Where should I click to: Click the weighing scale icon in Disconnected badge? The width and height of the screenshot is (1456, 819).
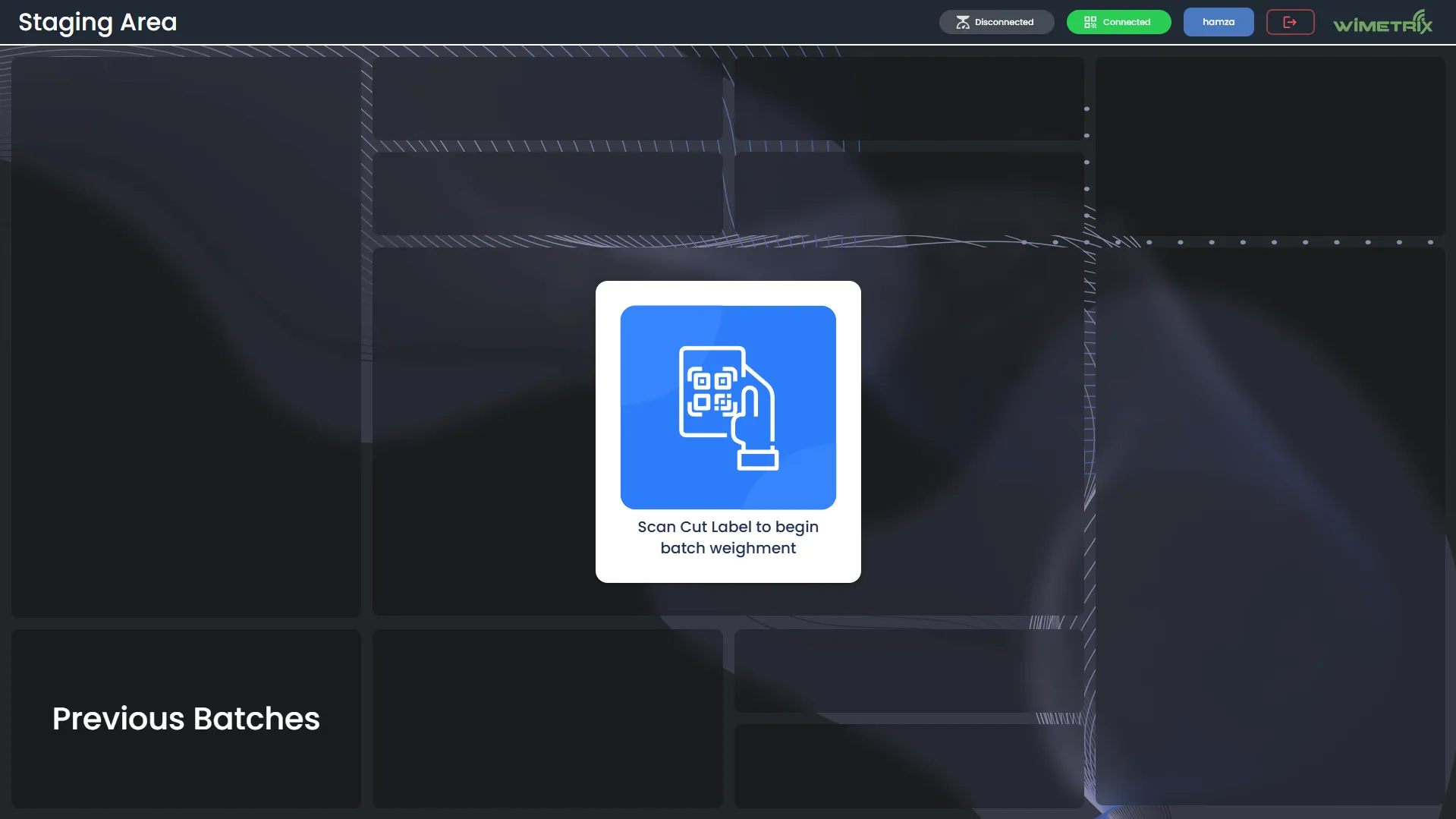click(962, 22)
